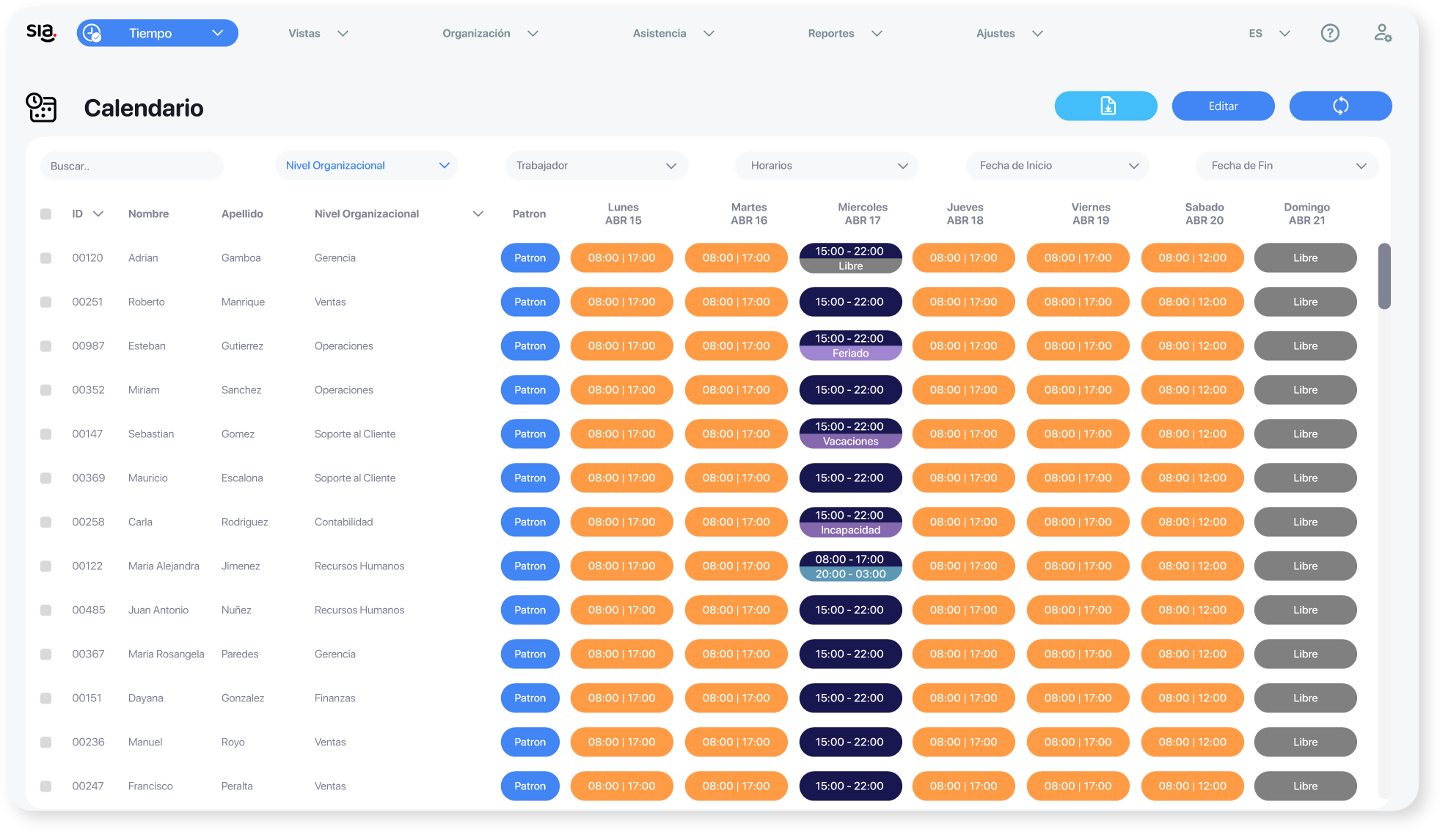1451x840 pixels.
Task: Check the row for Adrian Gamboa
Action: click(45, 258)
